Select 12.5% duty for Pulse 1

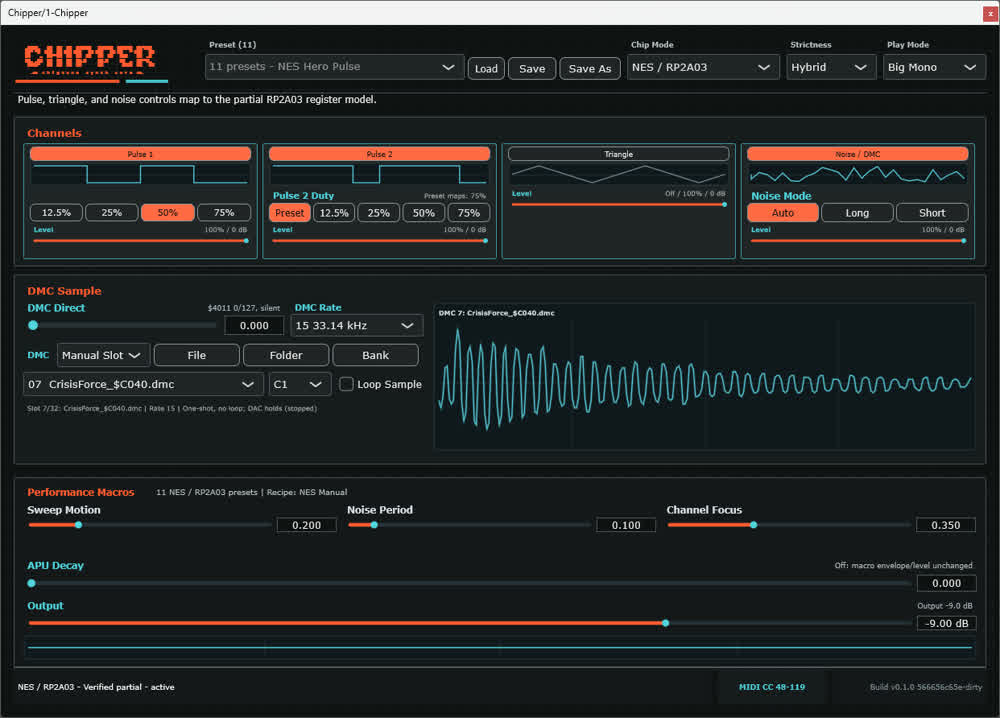click(56, 212)
